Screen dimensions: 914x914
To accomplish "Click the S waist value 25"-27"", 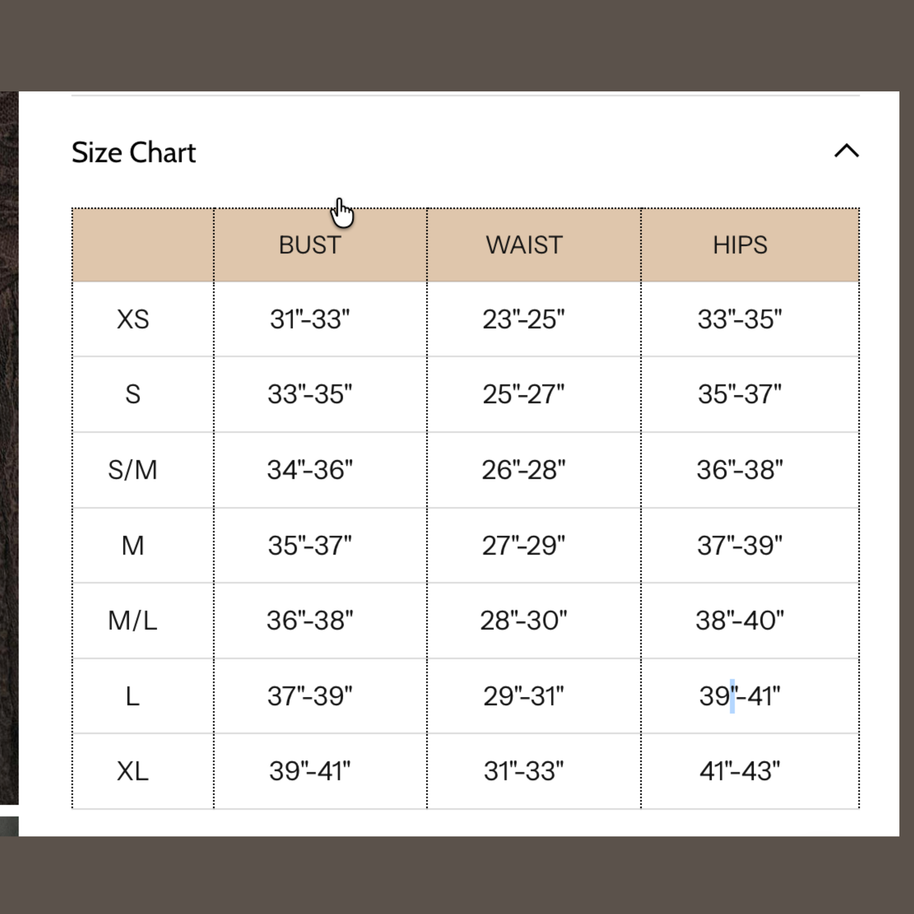I will coord(523,395).
